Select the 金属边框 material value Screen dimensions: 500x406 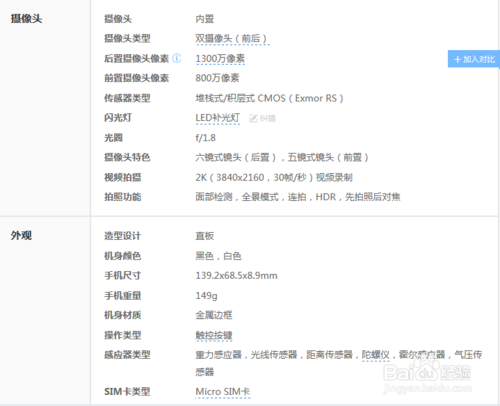[x=214, y=315]
